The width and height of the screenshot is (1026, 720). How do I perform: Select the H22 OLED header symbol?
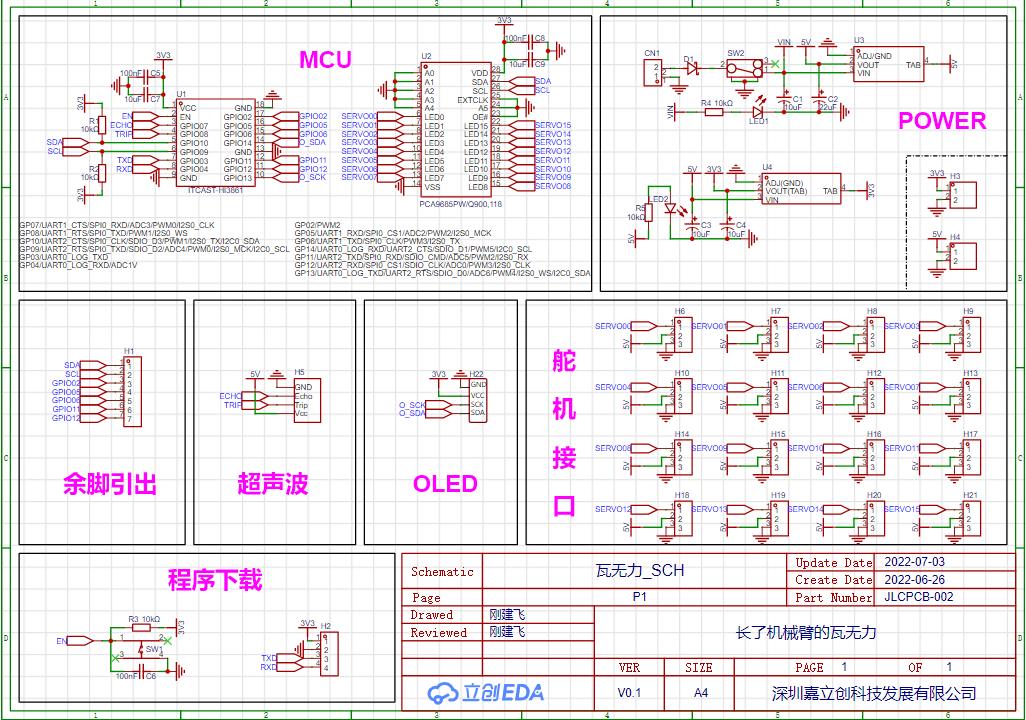(x=478, y=399)
